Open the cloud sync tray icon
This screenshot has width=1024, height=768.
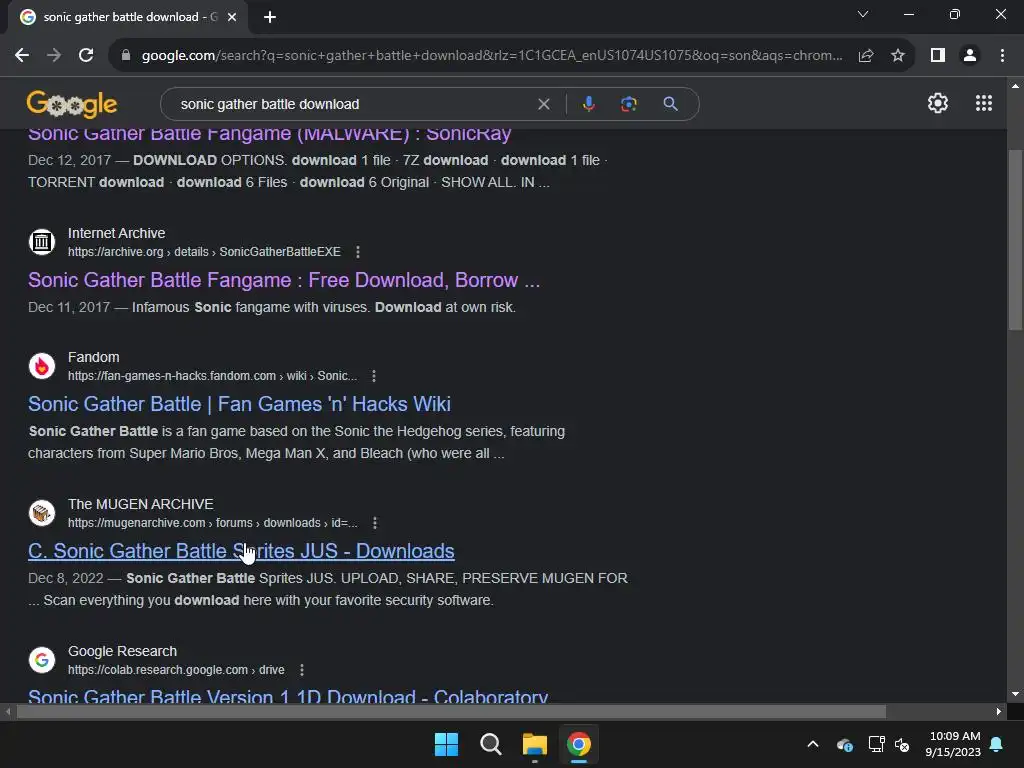pos(844,744)
